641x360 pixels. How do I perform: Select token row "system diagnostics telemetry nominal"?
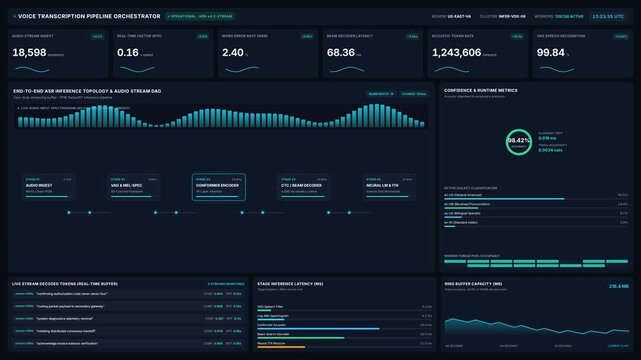128,318
